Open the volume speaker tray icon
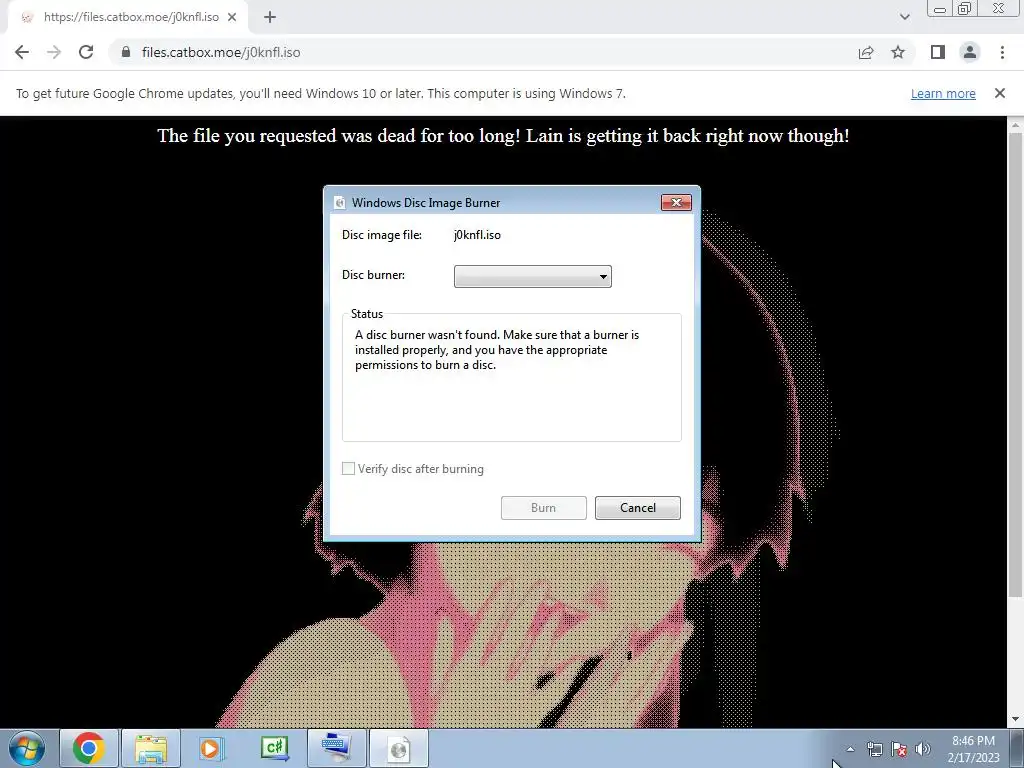1024x768 pixels. pyautogui.click(x=923, y=749)
